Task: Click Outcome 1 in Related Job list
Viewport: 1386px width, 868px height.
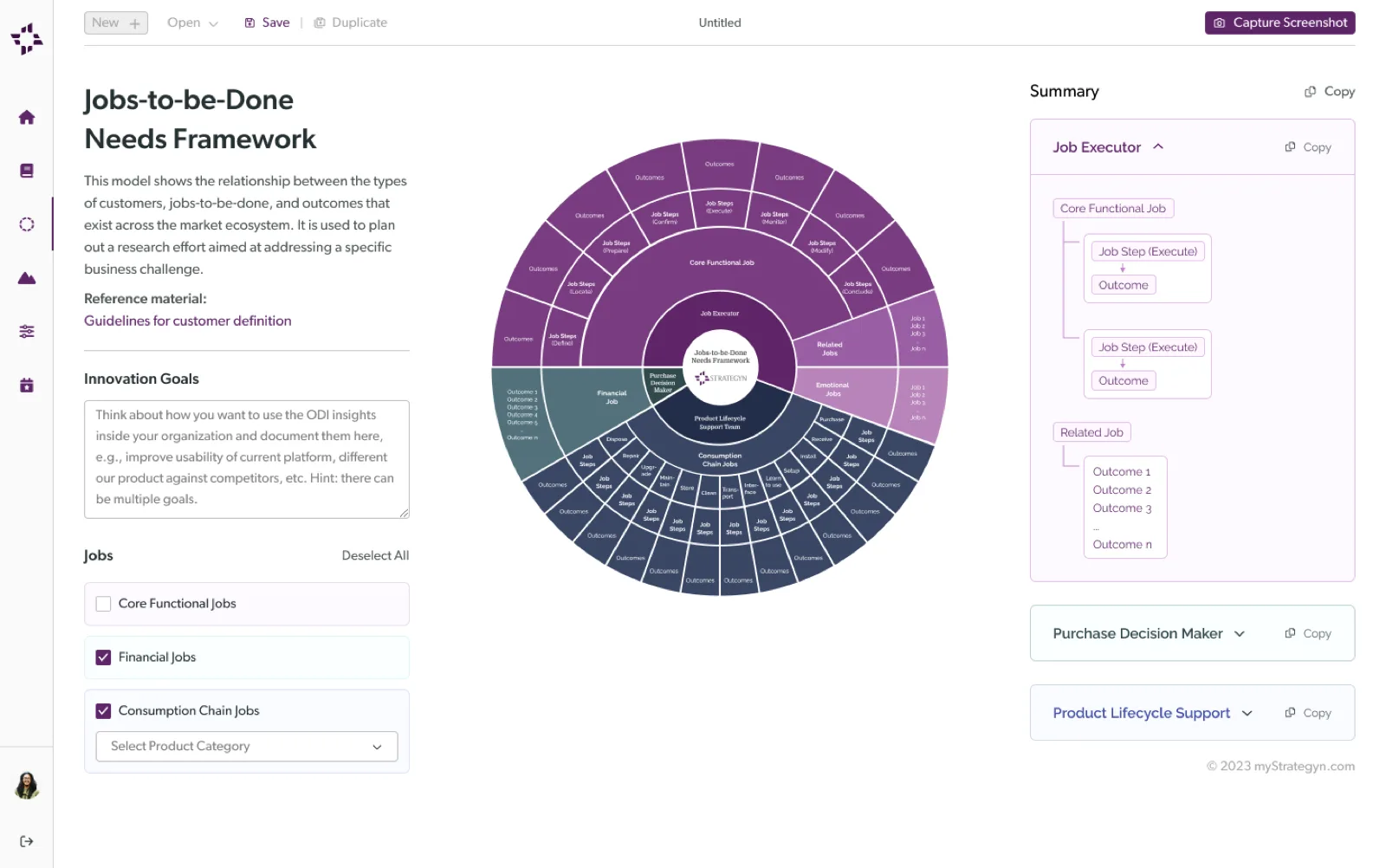Action: pos(1122,472)
